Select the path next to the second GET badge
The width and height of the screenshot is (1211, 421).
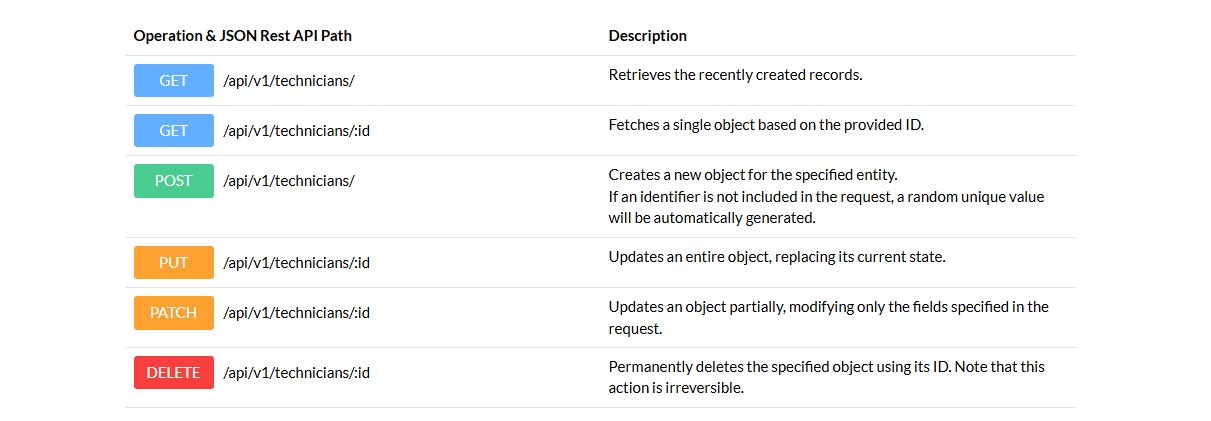click(x=297, y=131)
